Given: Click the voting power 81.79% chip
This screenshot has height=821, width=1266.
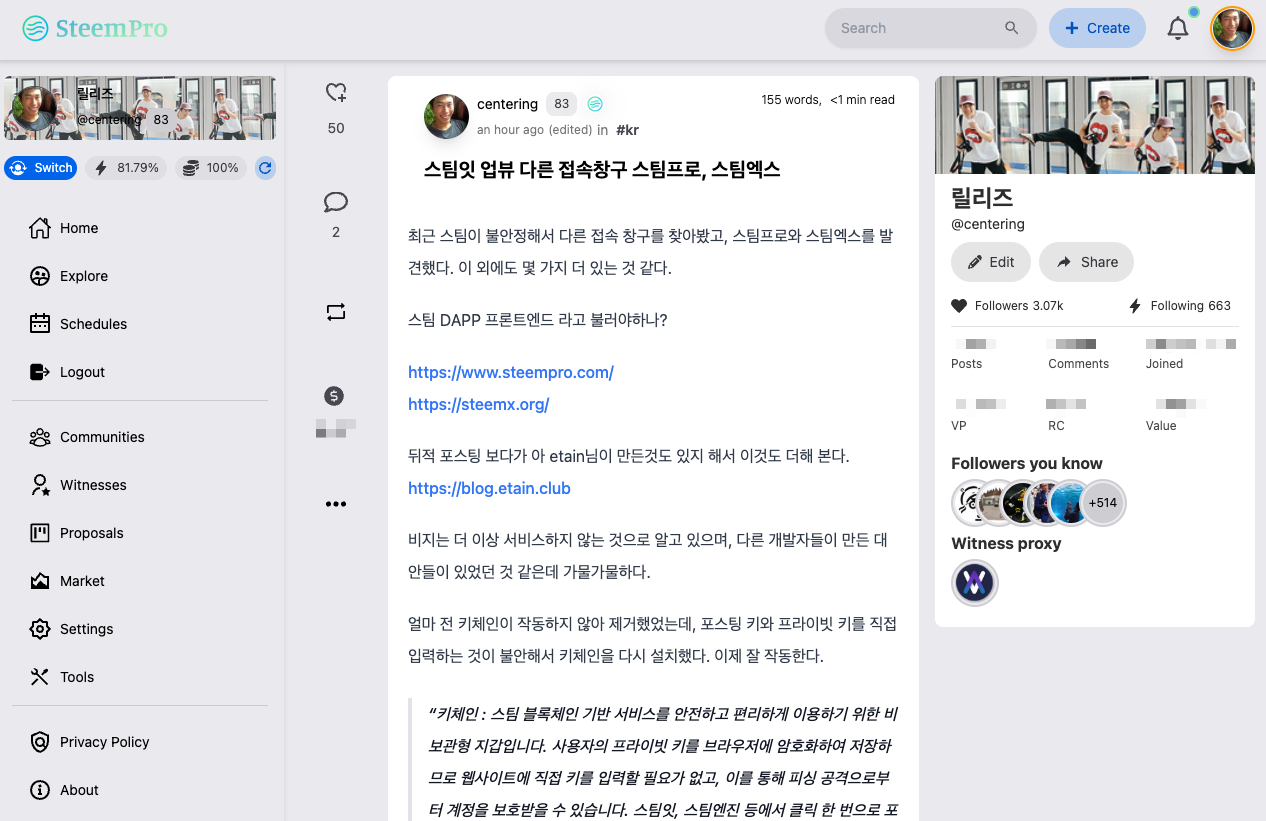Looking at the screenshot, I should [126, 168].
